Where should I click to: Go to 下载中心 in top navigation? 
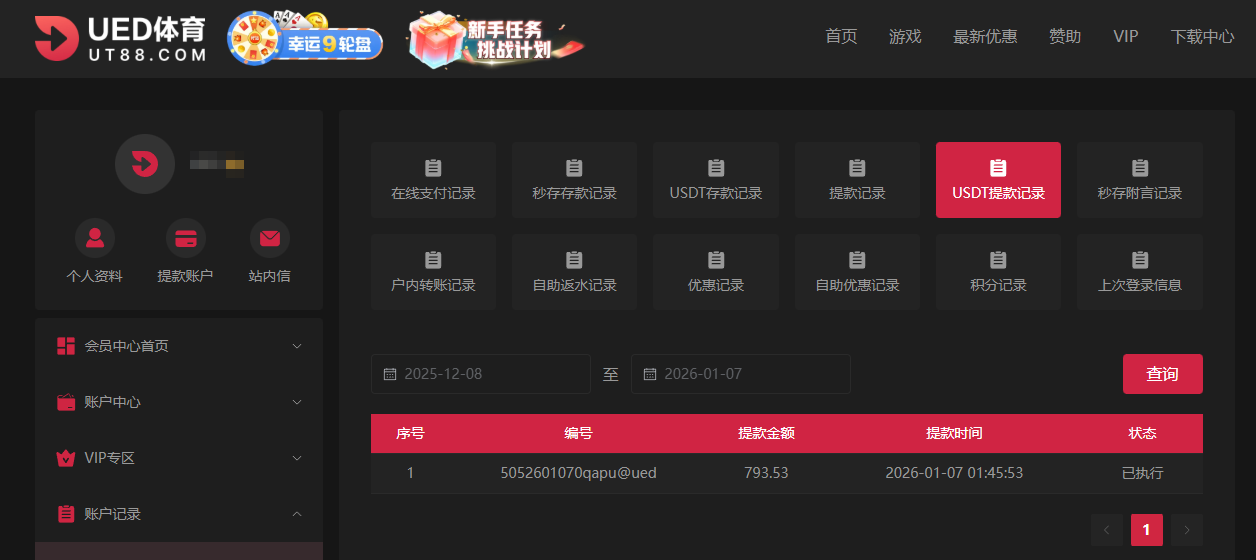1202,37
